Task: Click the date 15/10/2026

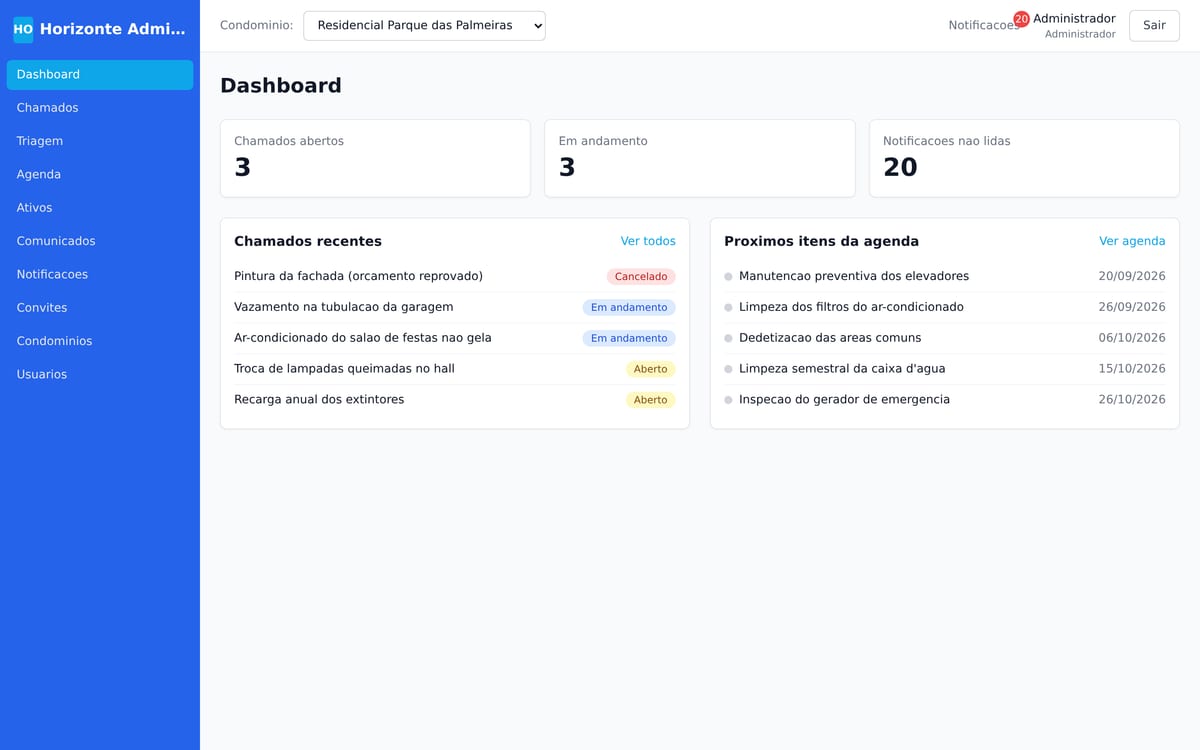Action: (x=1132, y=369)
